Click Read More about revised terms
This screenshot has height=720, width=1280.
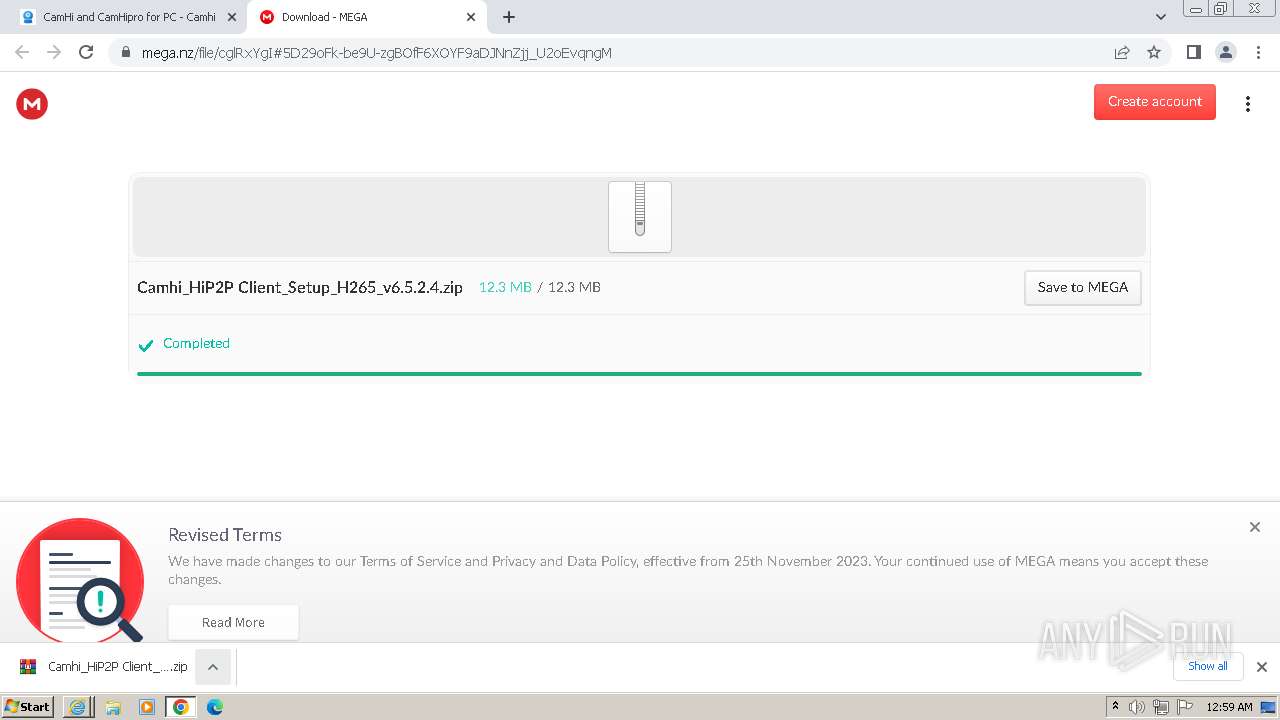[x=233, y=622]
